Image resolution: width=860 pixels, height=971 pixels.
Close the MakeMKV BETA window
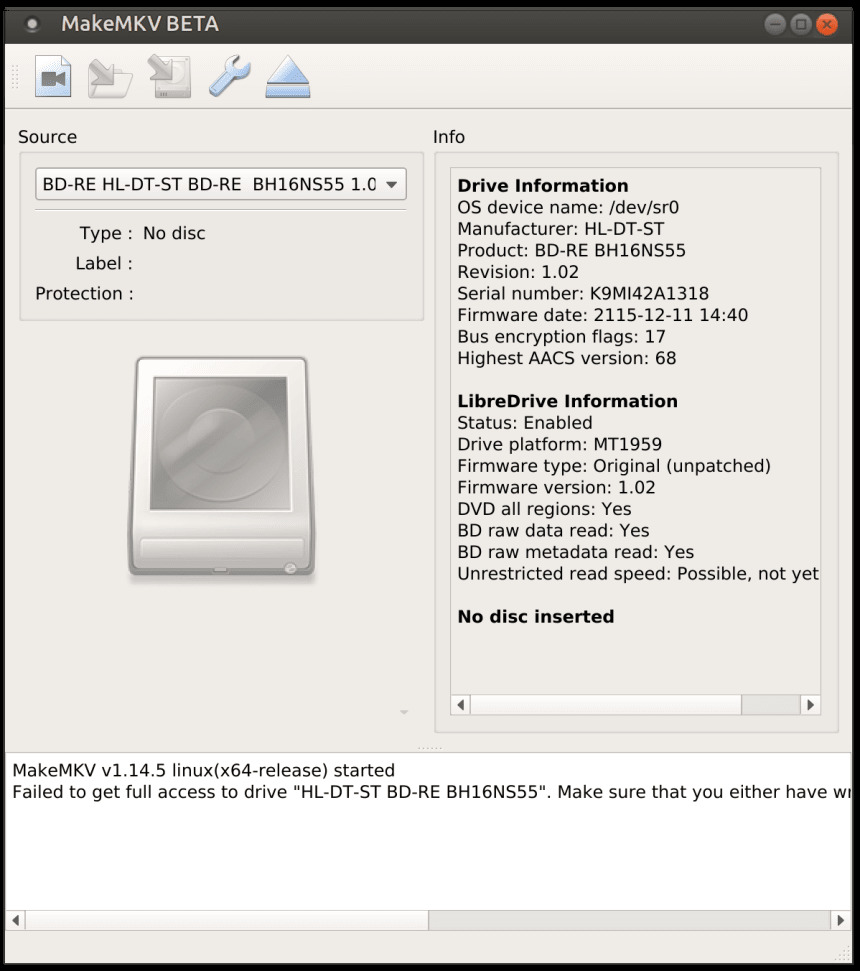pos(827,24)
